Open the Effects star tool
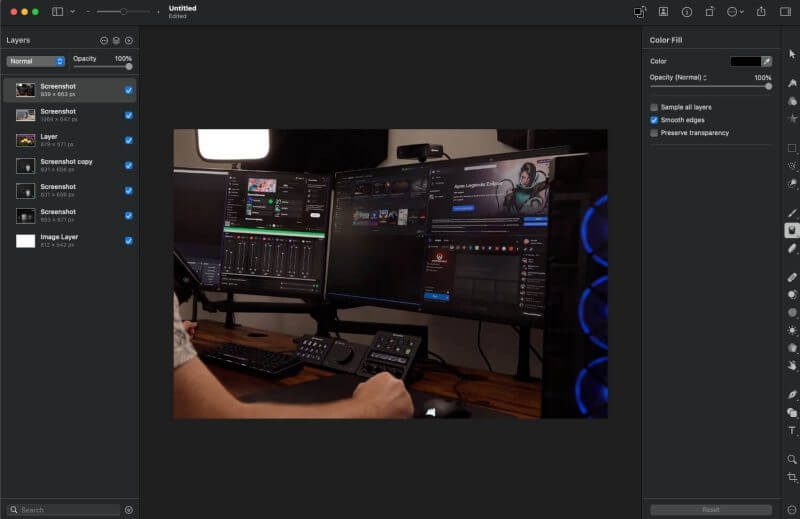Image resolution: width=800 pixels, height=519 pixels. pyautogui.click(x=792, y=118)
